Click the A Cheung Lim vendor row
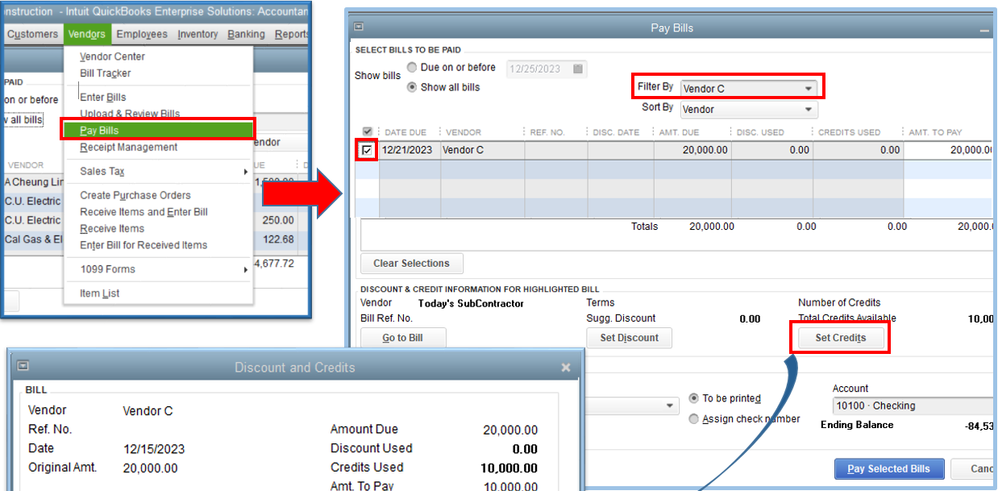 click(x=34, y=182)
